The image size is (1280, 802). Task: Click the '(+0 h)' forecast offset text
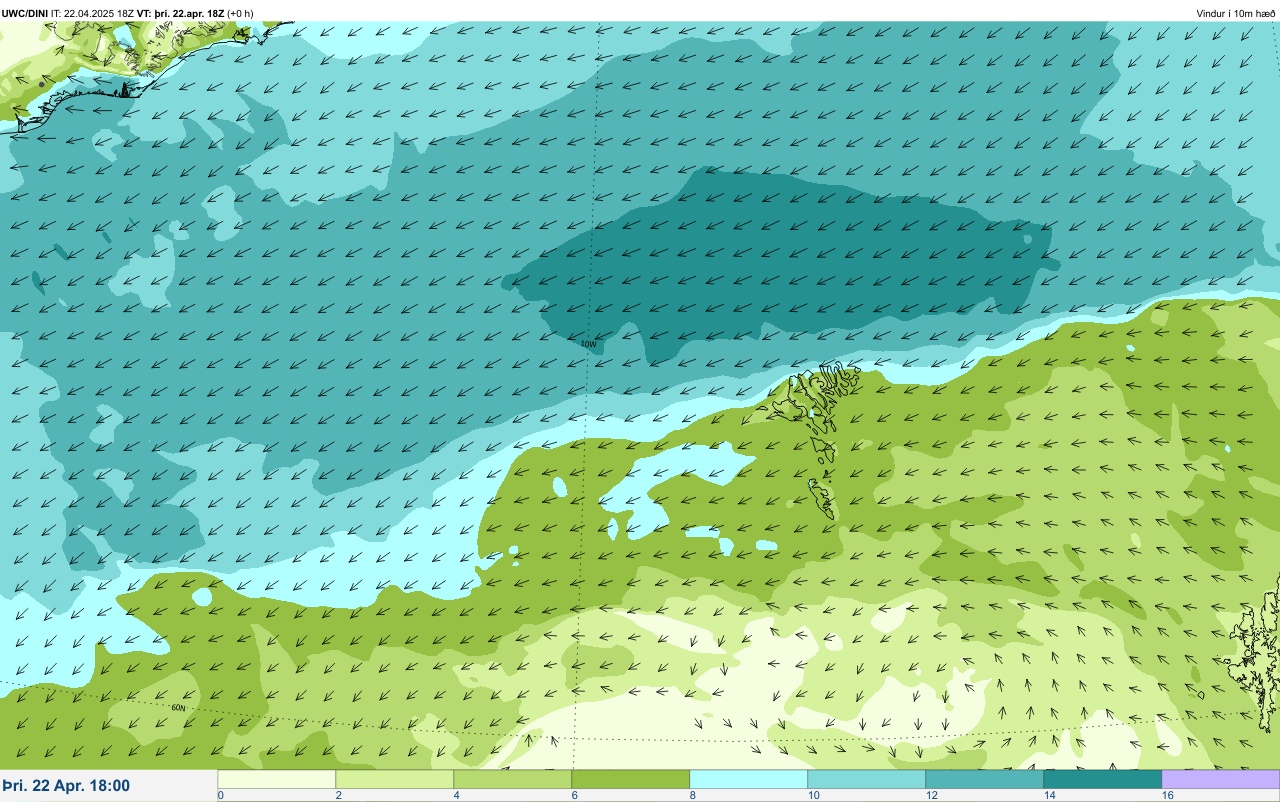coord(241,13)
